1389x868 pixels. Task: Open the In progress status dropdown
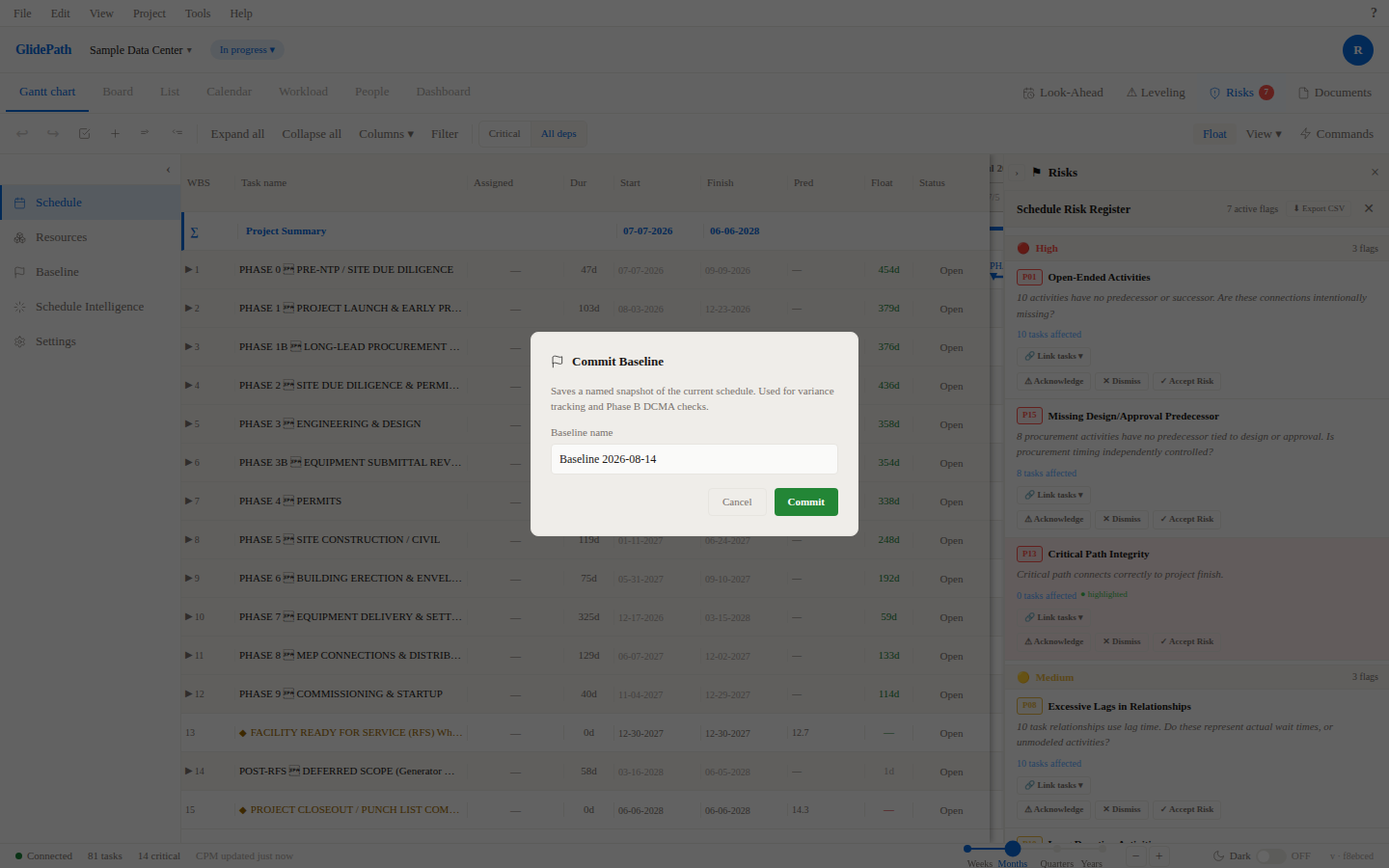pos(247,50)
